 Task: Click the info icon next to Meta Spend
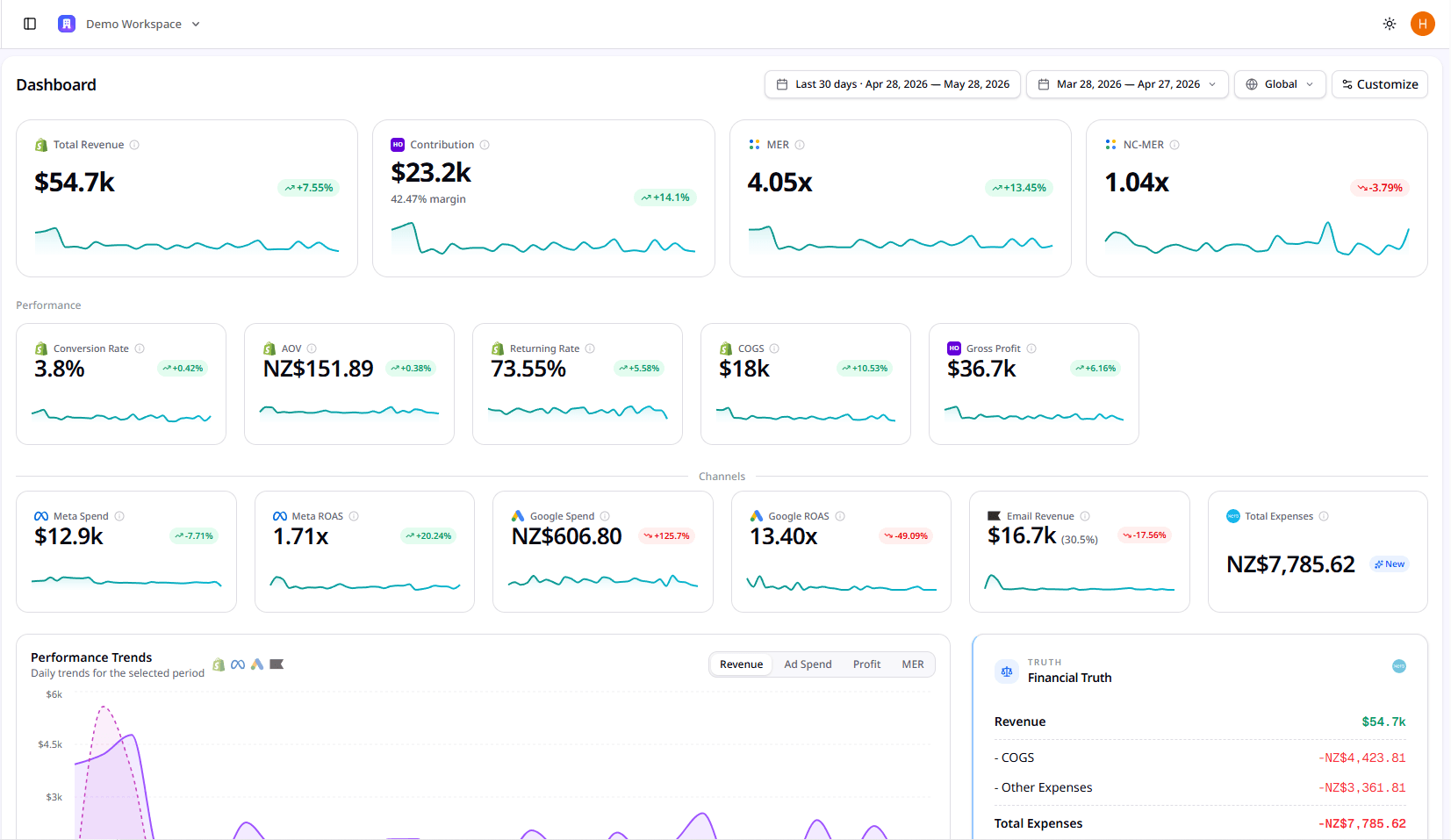pyautogui.click(x=119, y=516)
